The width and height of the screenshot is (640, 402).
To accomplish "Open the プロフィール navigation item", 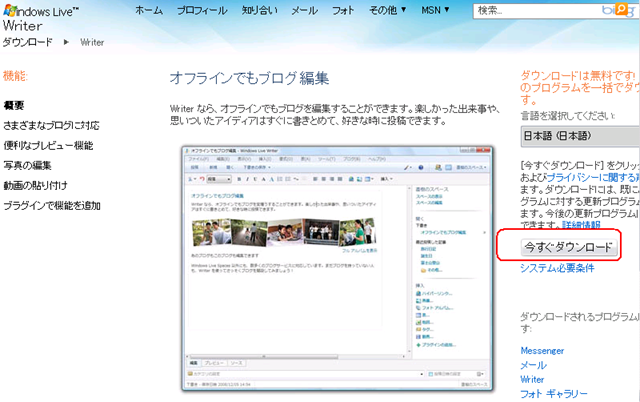I will pyautogui.click(x=202, y=10).
